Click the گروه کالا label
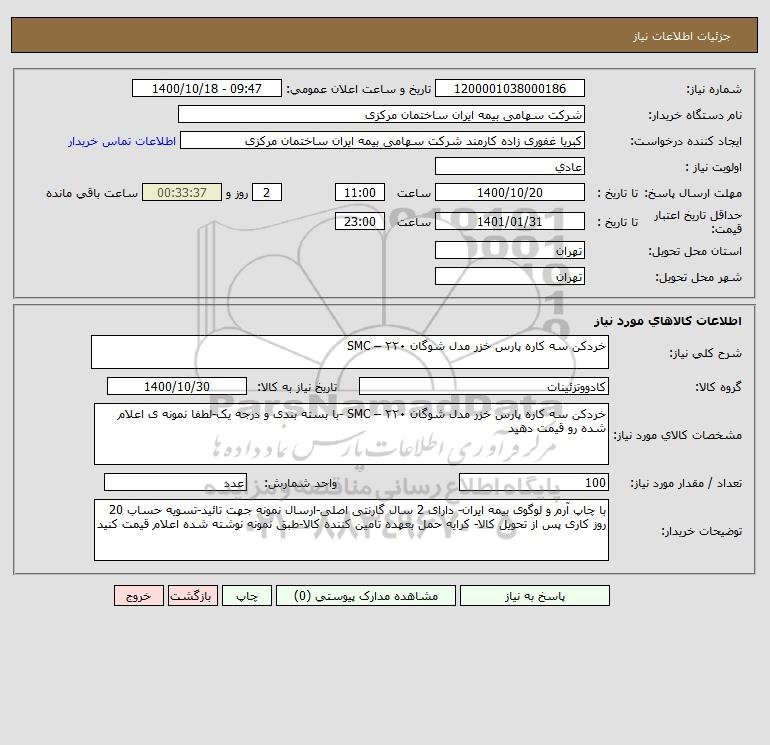The height and width of the screenshot is (745, 770). pos(718,387)
